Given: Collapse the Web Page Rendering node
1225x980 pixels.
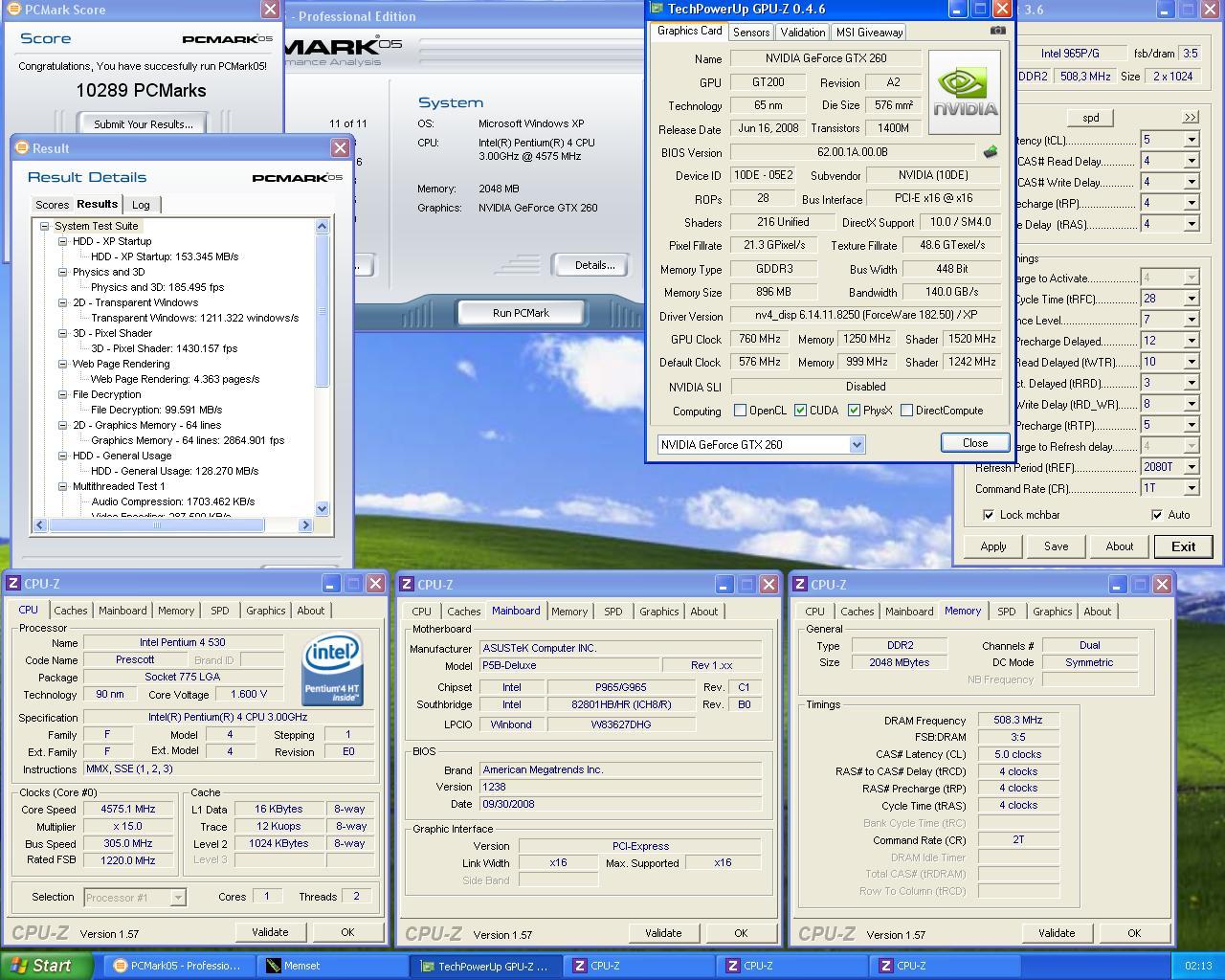Looking at the screenshot, I should 62,364.
